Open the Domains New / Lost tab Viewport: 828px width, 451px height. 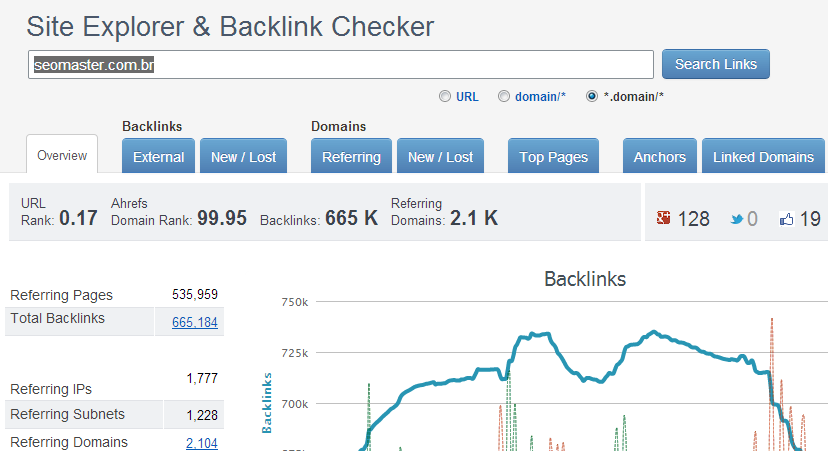tap(440, 156)
